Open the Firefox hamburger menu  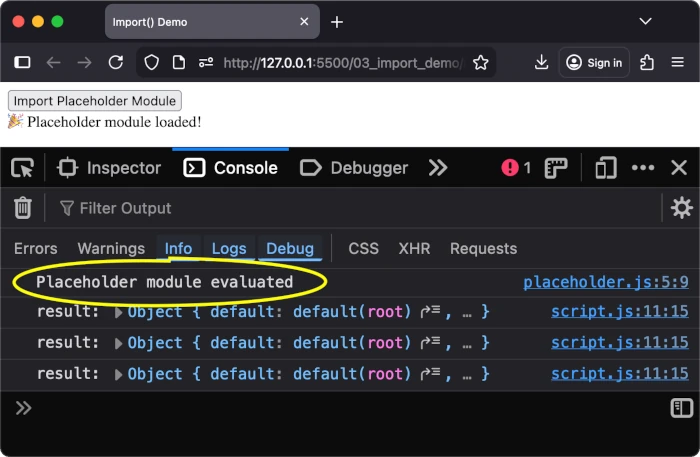(678, 62)
